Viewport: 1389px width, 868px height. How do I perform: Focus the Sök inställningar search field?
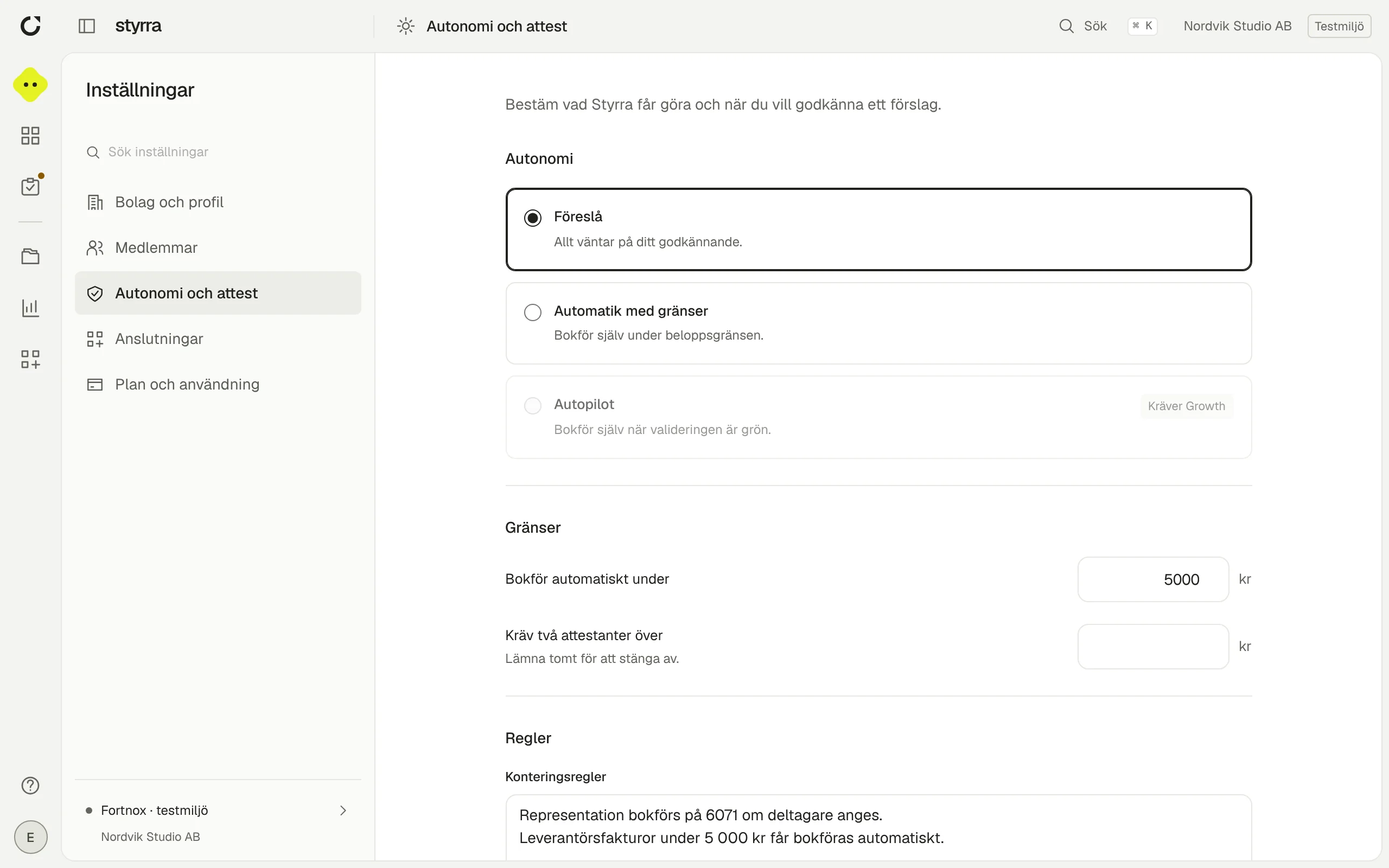[218, 152]
